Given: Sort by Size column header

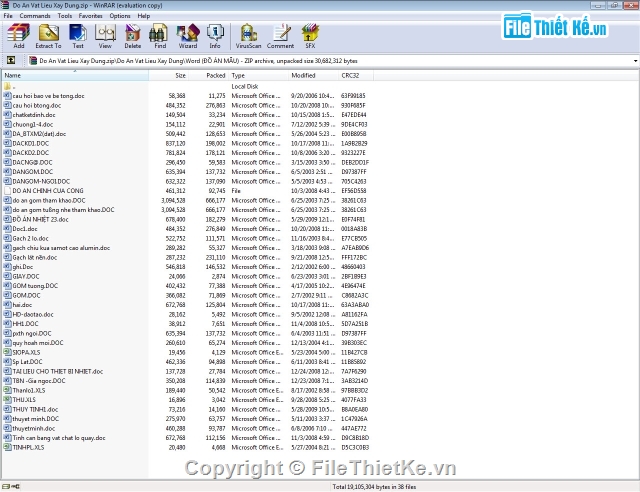Looking at the screenshot, I should [x=168, y=76].
